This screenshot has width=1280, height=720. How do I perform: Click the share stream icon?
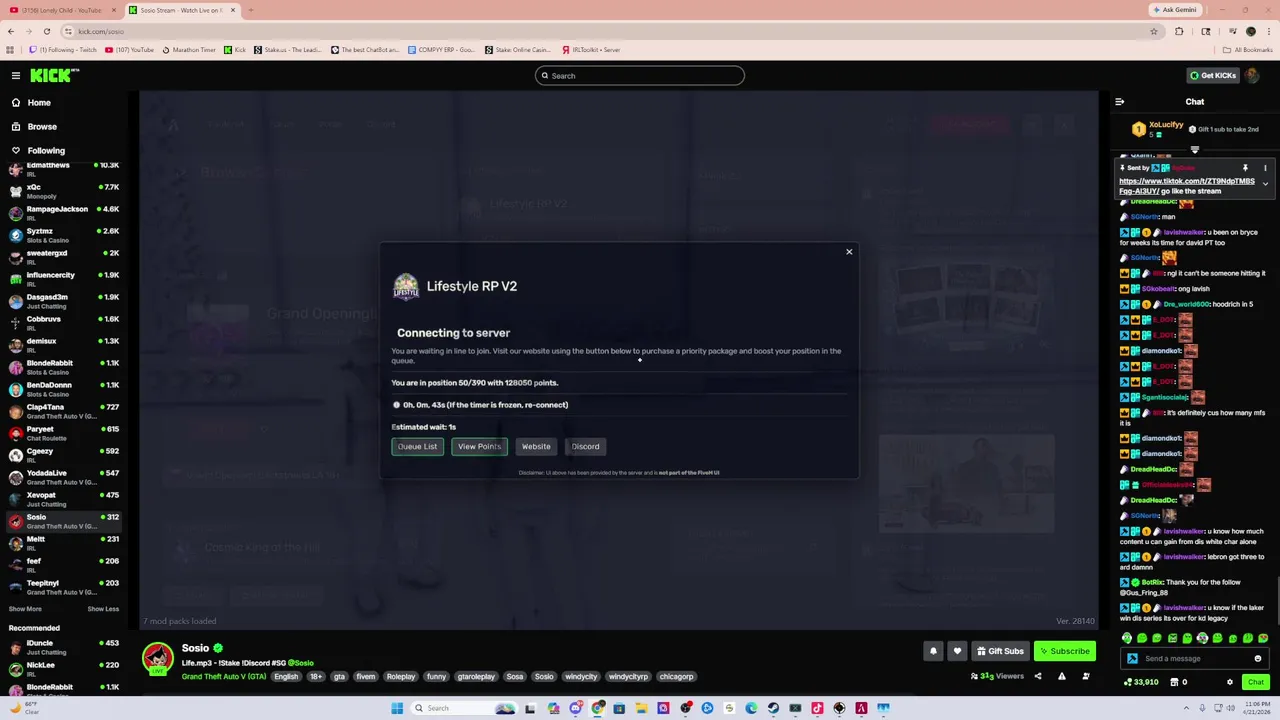(1037, 676)
